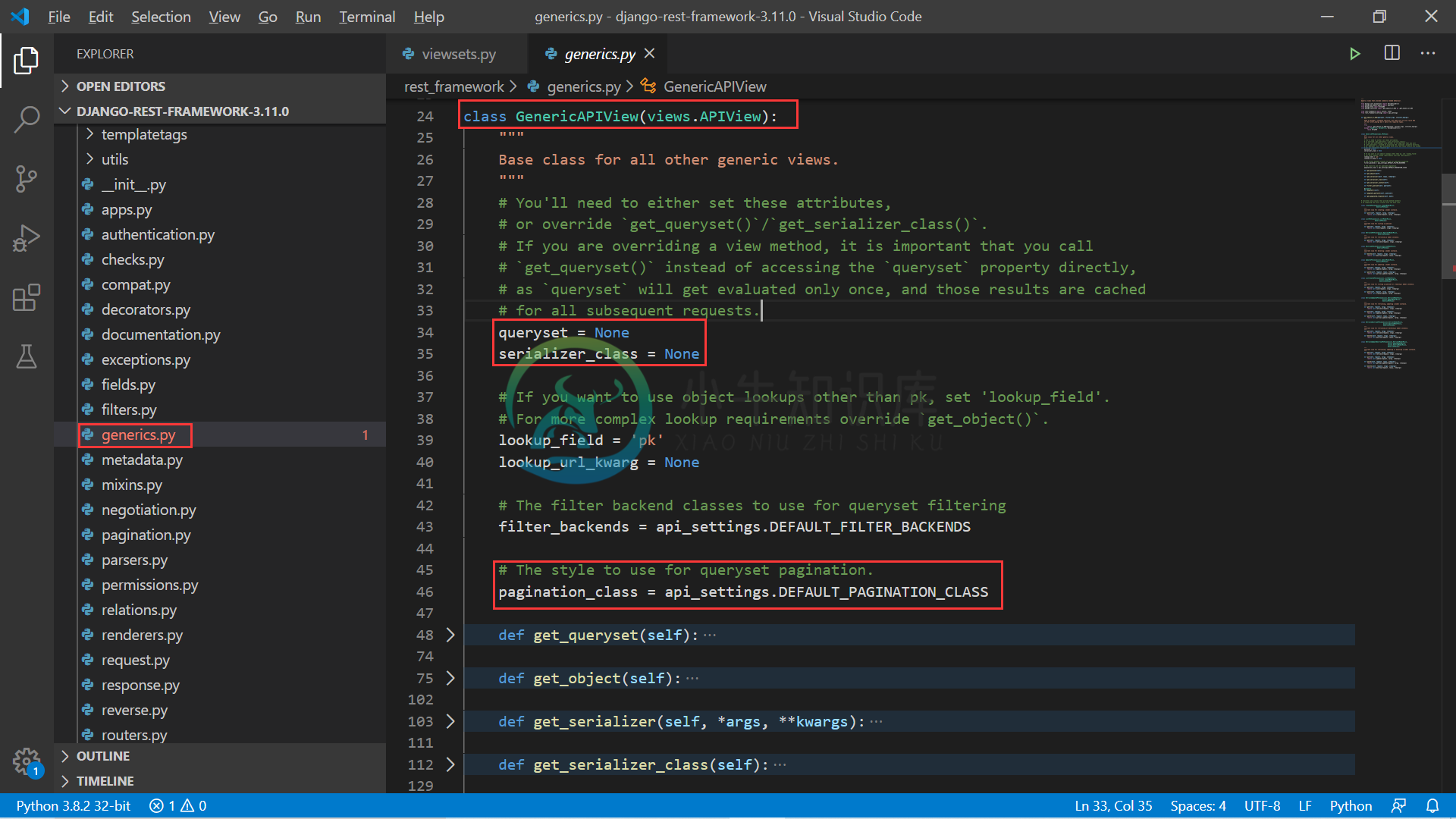Unfold get_serializer_class method at line 112

click(x=450, y=764)
